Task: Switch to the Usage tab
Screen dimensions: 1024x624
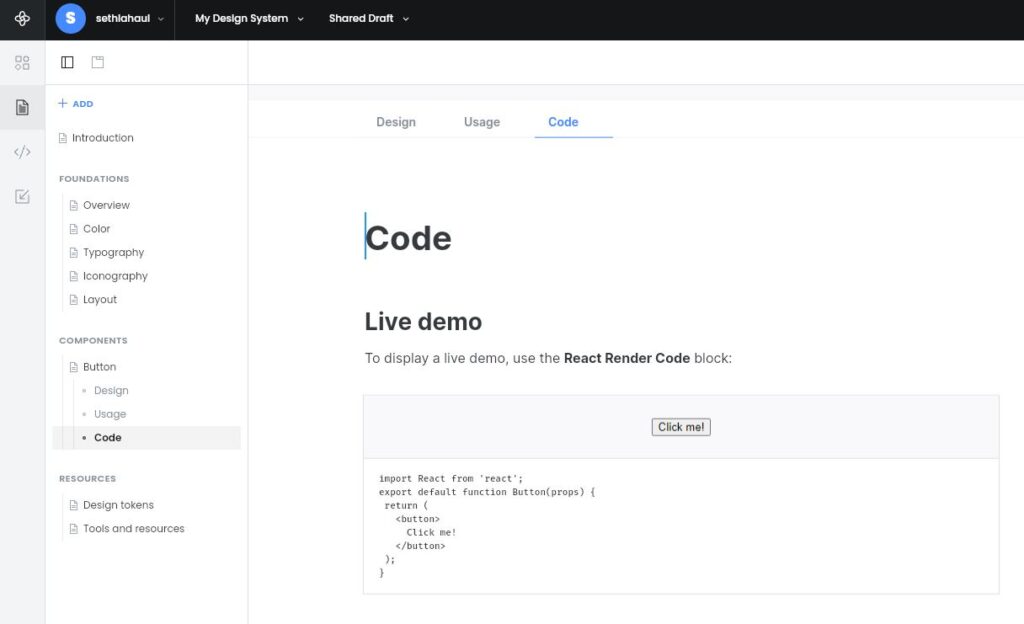Action: pyautogui.click(x=482, y=122)
